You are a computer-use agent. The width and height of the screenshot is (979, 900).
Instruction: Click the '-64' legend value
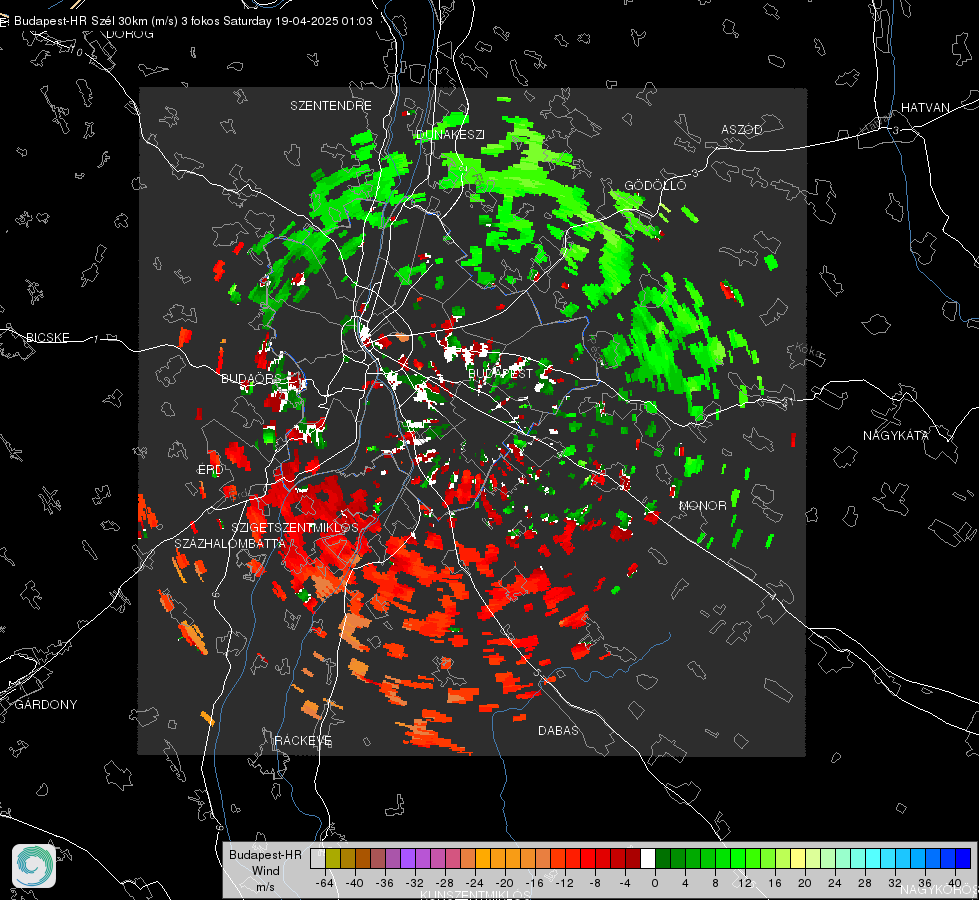(325, 883)
